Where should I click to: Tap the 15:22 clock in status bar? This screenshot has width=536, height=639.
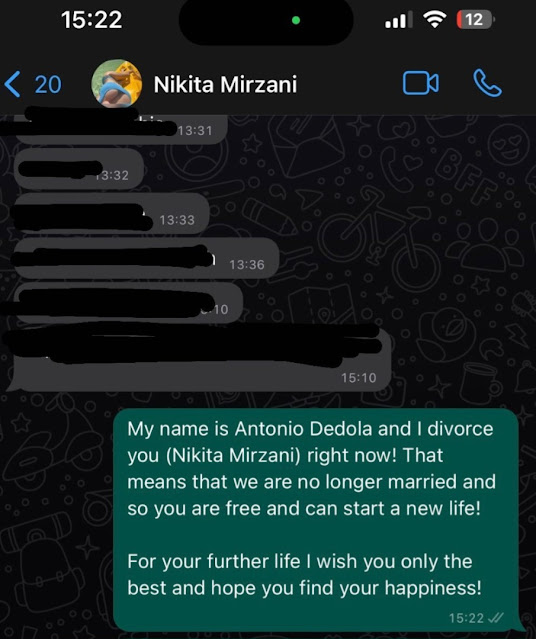pyautogui.click(x=92, y=20)
